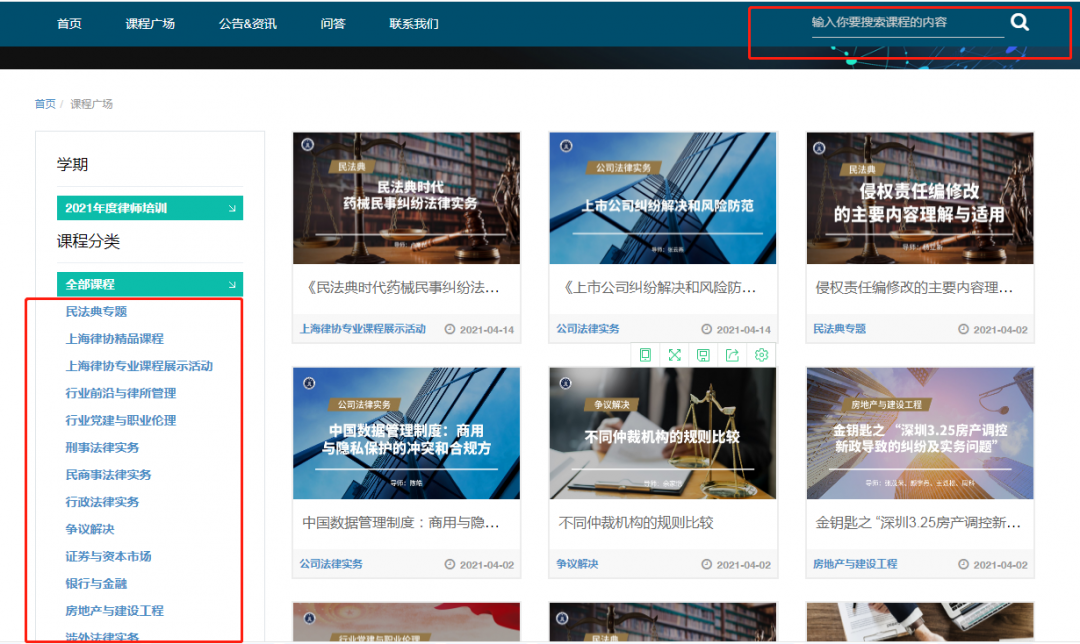Select 民商事法律实务 category
The image size is (1080, 644).
point(108,475)
